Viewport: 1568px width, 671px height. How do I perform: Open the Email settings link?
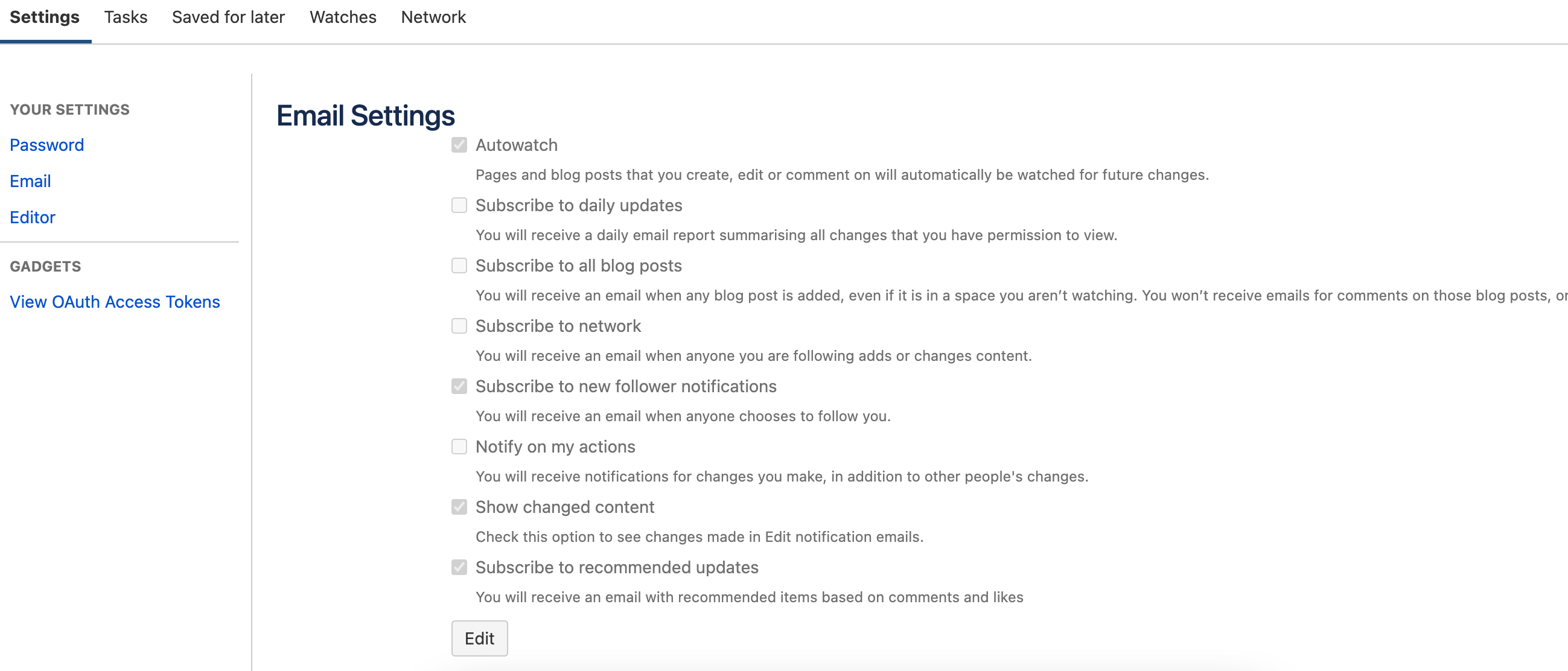point(30,180)
